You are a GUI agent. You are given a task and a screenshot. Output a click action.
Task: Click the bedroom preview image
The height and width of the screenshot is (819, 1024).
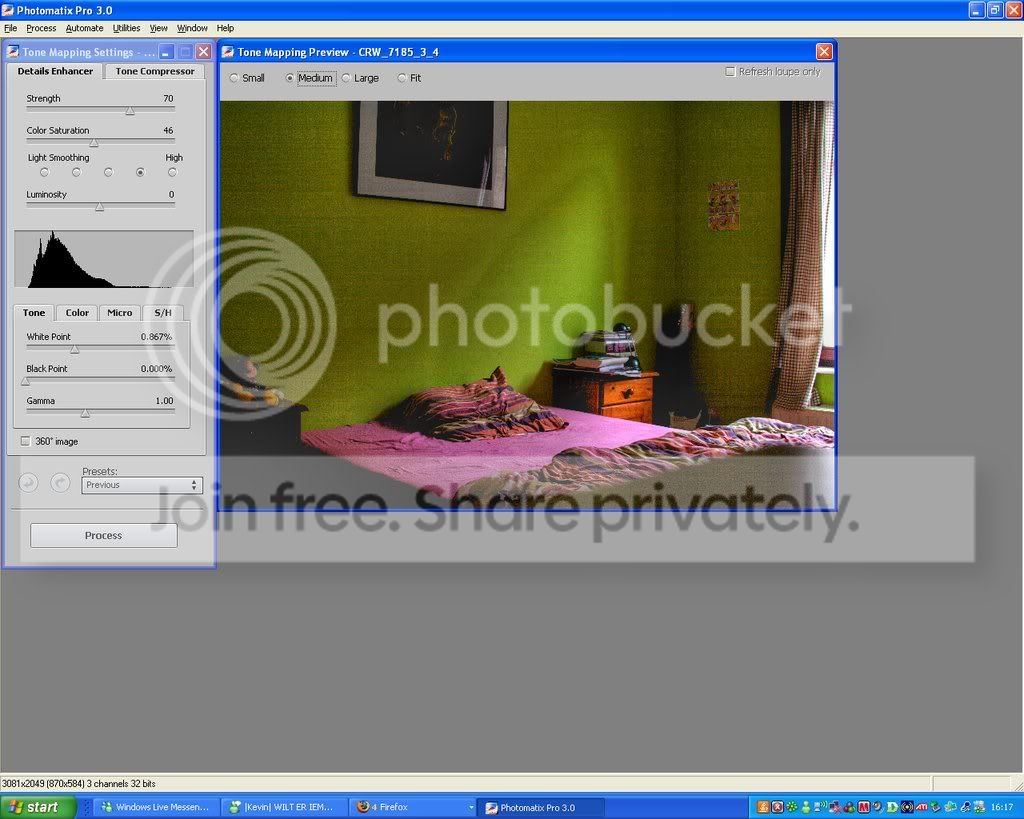527,304
